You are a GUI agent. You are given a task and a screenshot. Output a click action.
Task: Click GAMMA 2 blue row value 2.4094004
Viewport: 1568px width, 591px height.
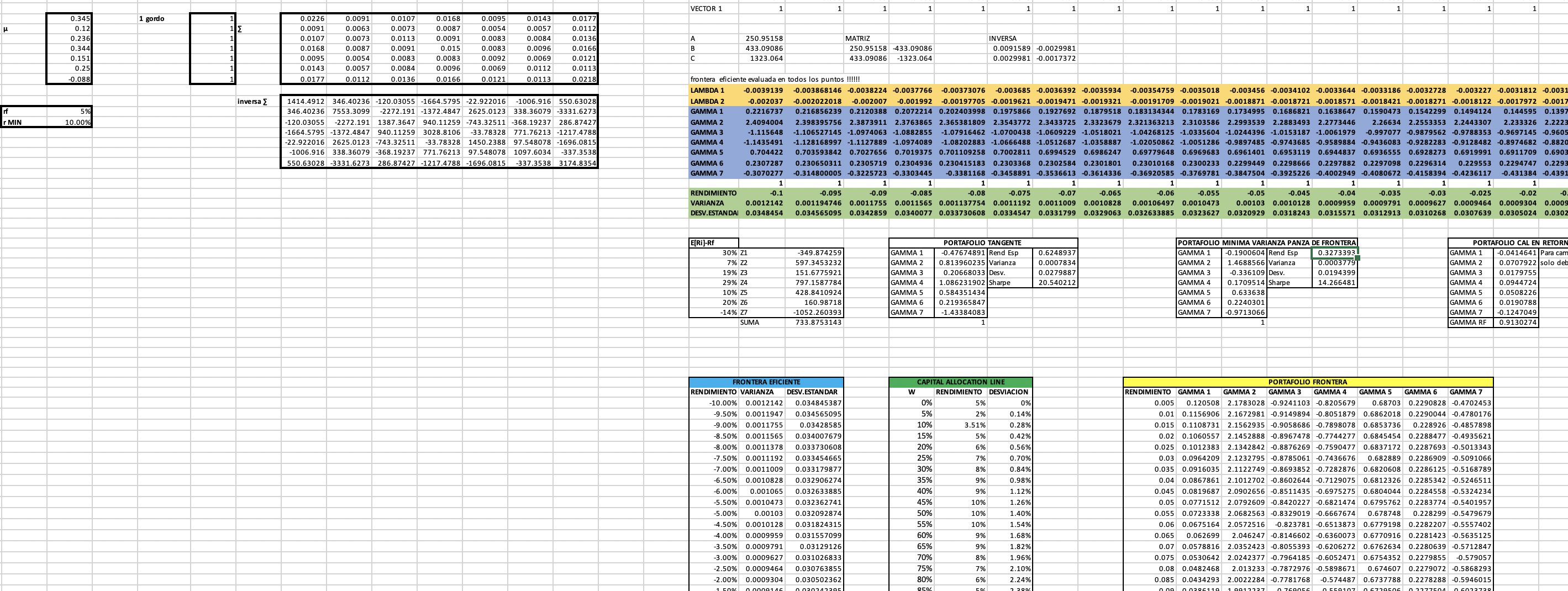(761, 122)
